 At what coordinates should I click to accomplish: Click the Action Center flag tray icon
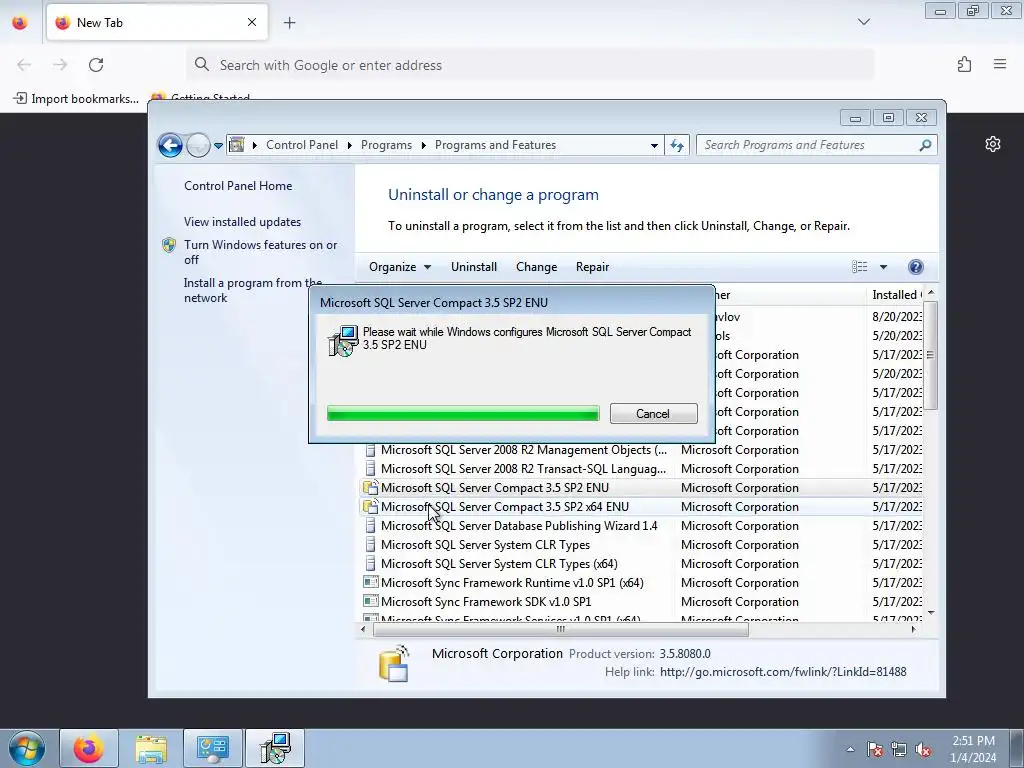click(x=874, y=749)
